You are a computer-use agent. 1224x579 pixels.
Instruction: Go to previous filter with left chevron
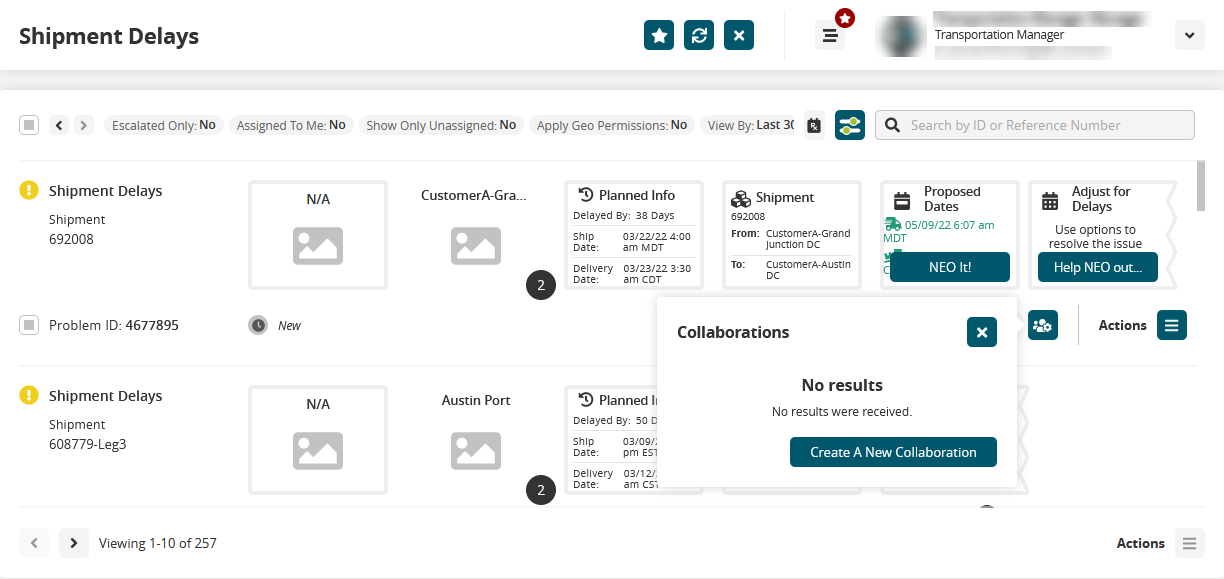tap(59, 125)
